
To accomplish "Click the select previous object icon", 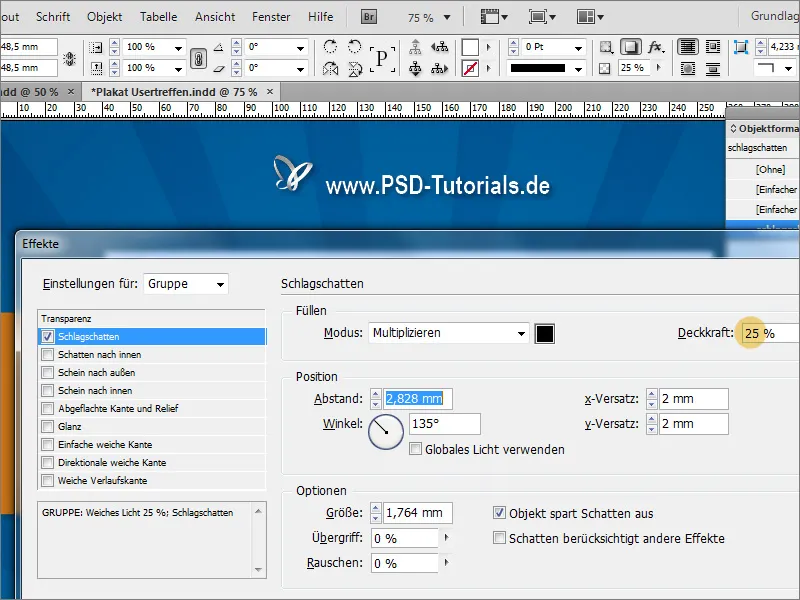I will (x=439, y=47).
